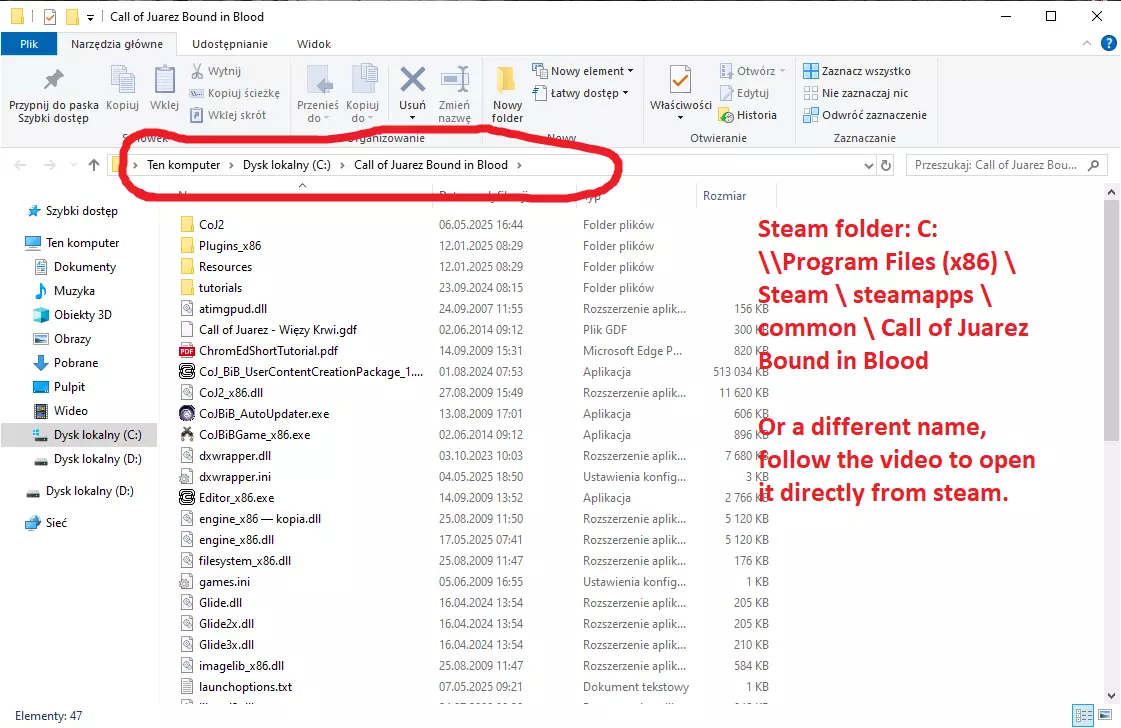
Task: Select Editor_x86.exe file
Action: tap(227, 498)
